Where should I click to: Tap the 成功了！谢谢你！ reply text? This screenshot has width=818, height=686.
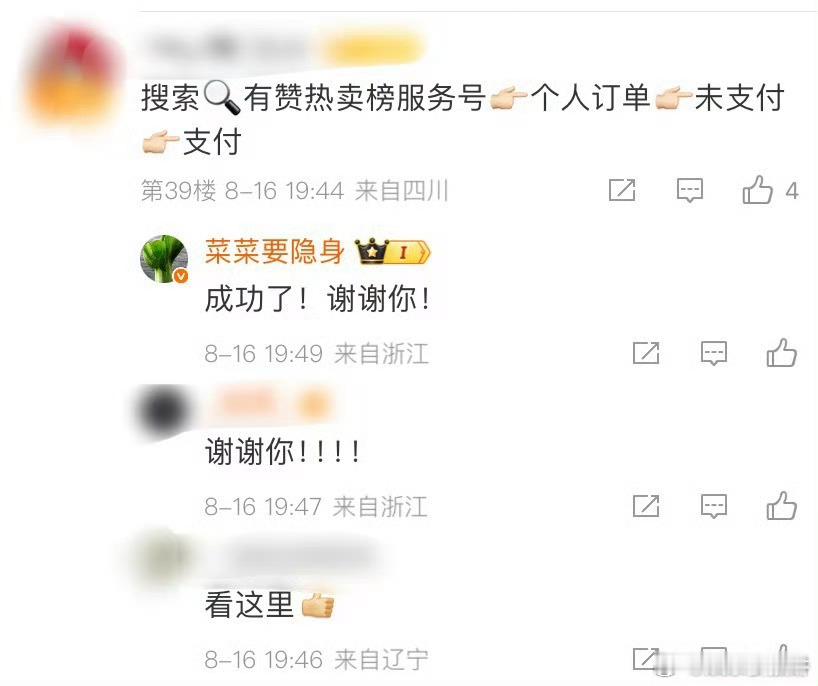tap(318, 299)
